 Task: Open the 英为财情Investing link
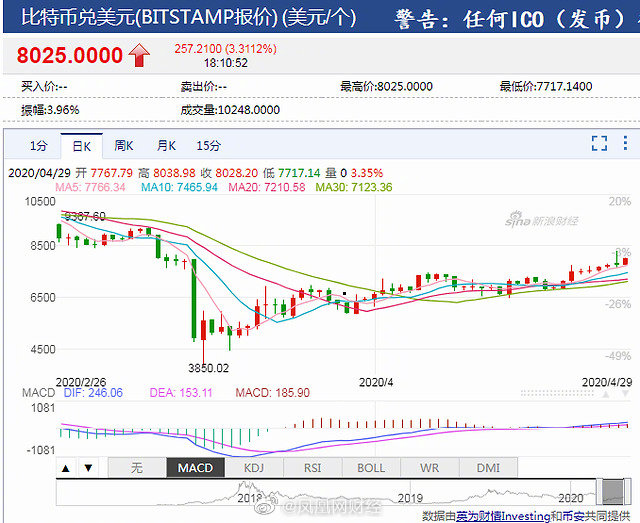click(503, 516)
